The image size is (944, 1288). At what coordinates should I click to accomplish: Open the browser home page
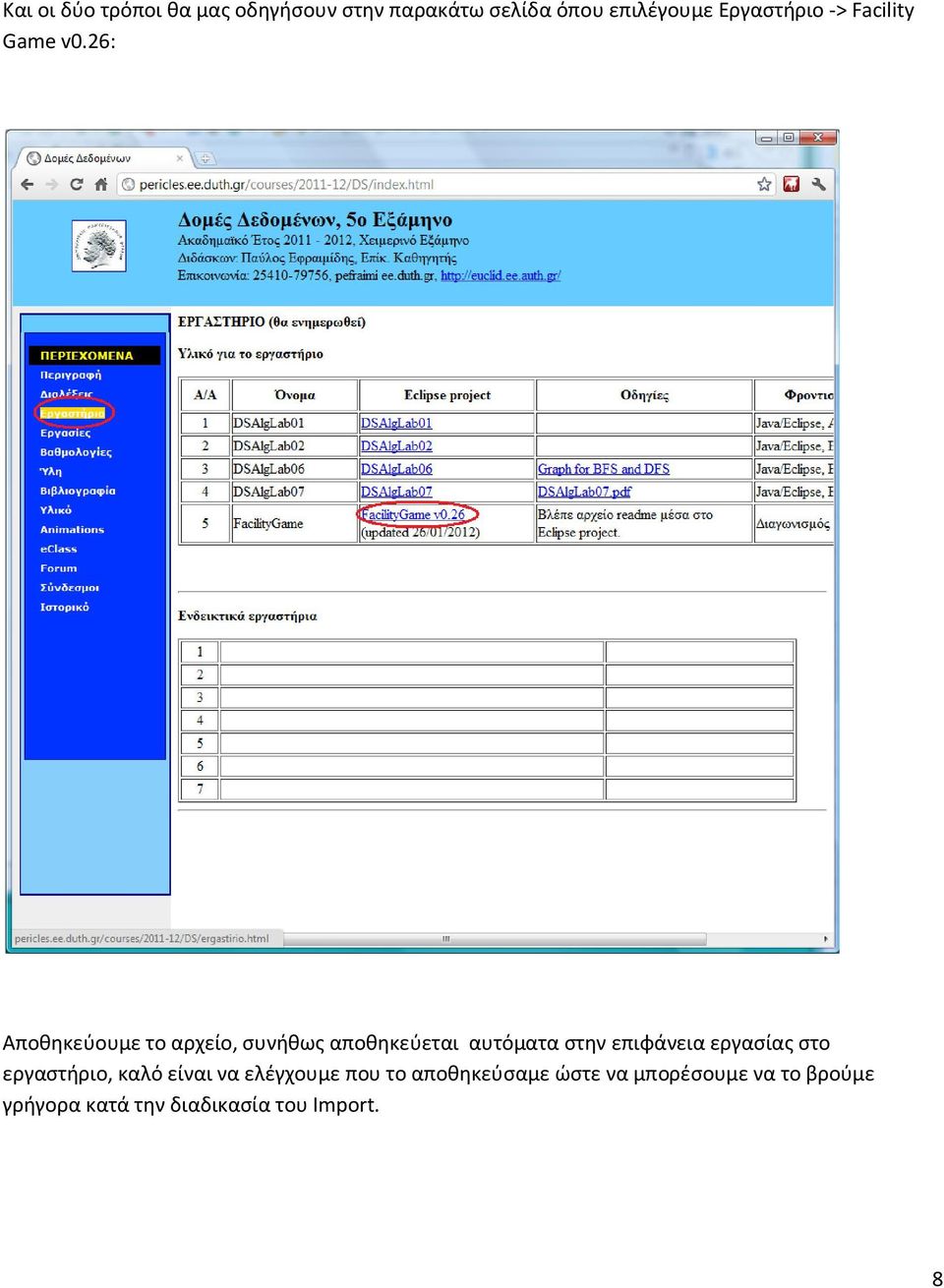101,184
